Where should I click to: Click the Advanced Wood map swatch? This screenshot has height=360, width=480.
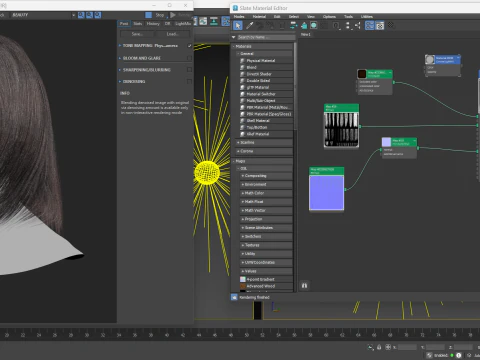click(243, 286)
